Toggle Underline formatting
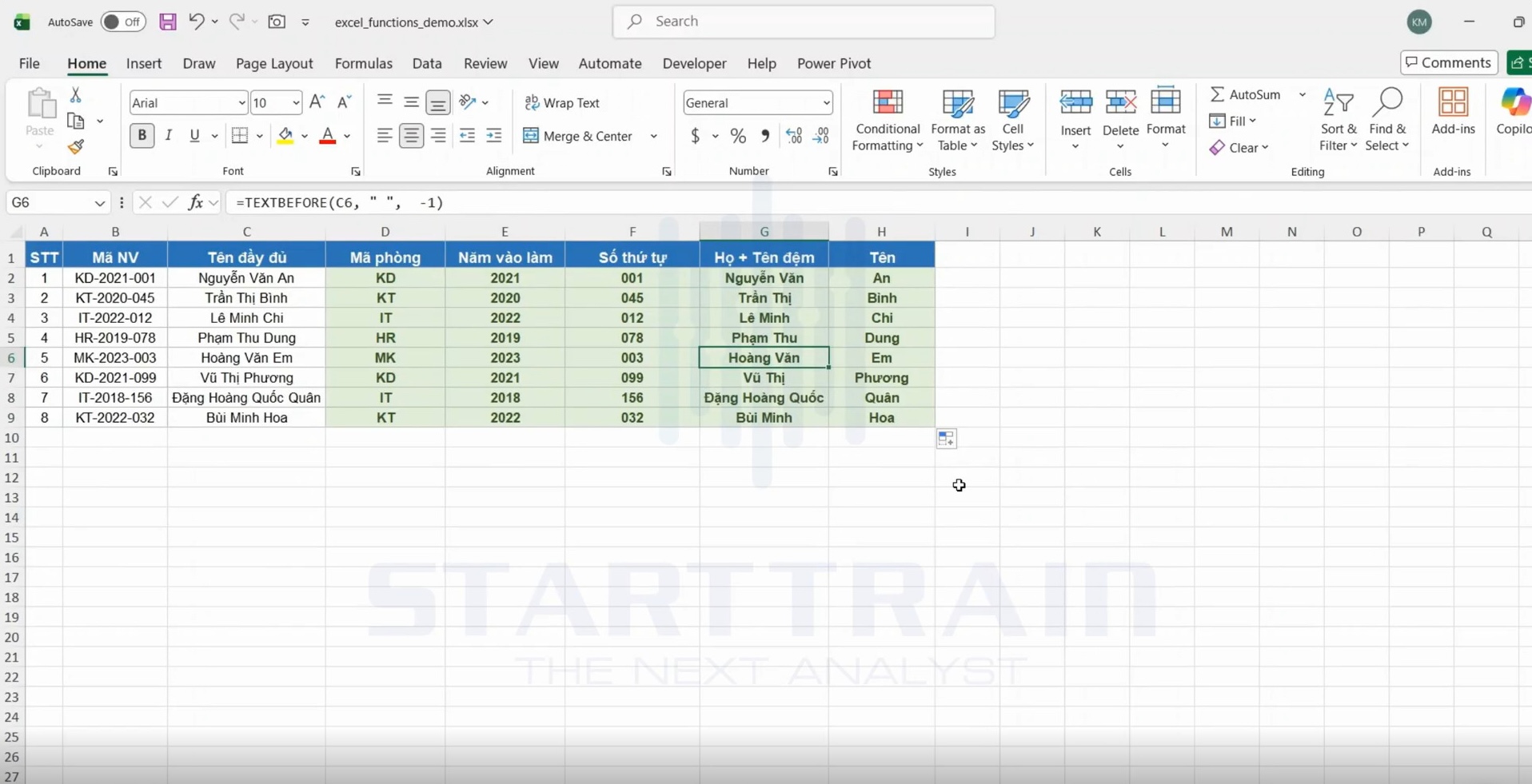This screenshot has width=1532, height=784. tap(194, 136)
